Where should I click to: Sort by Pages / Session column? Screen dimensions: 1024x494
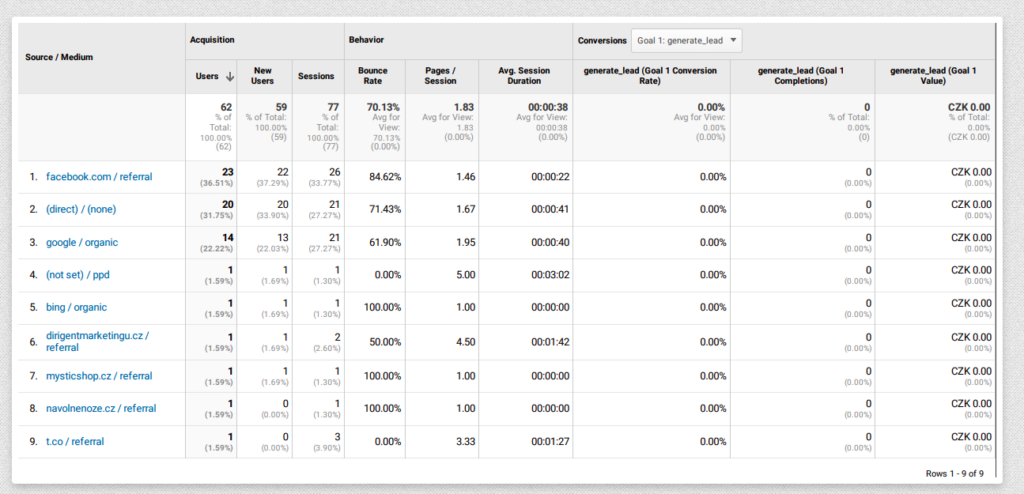coord(440,76)
